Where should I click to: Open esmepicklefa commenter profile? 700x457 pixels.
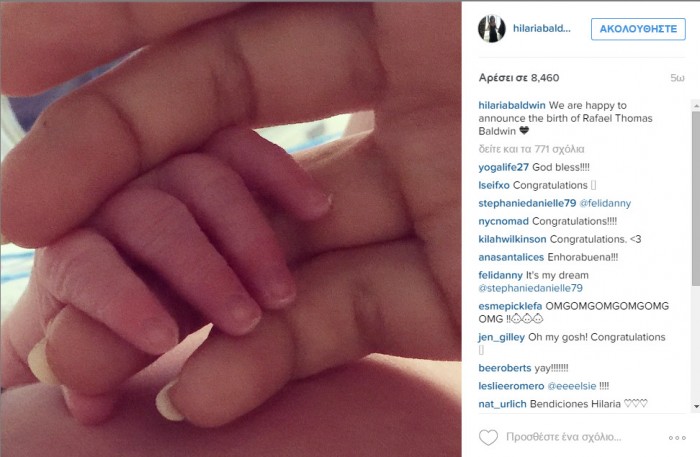[x=510, y=306]
